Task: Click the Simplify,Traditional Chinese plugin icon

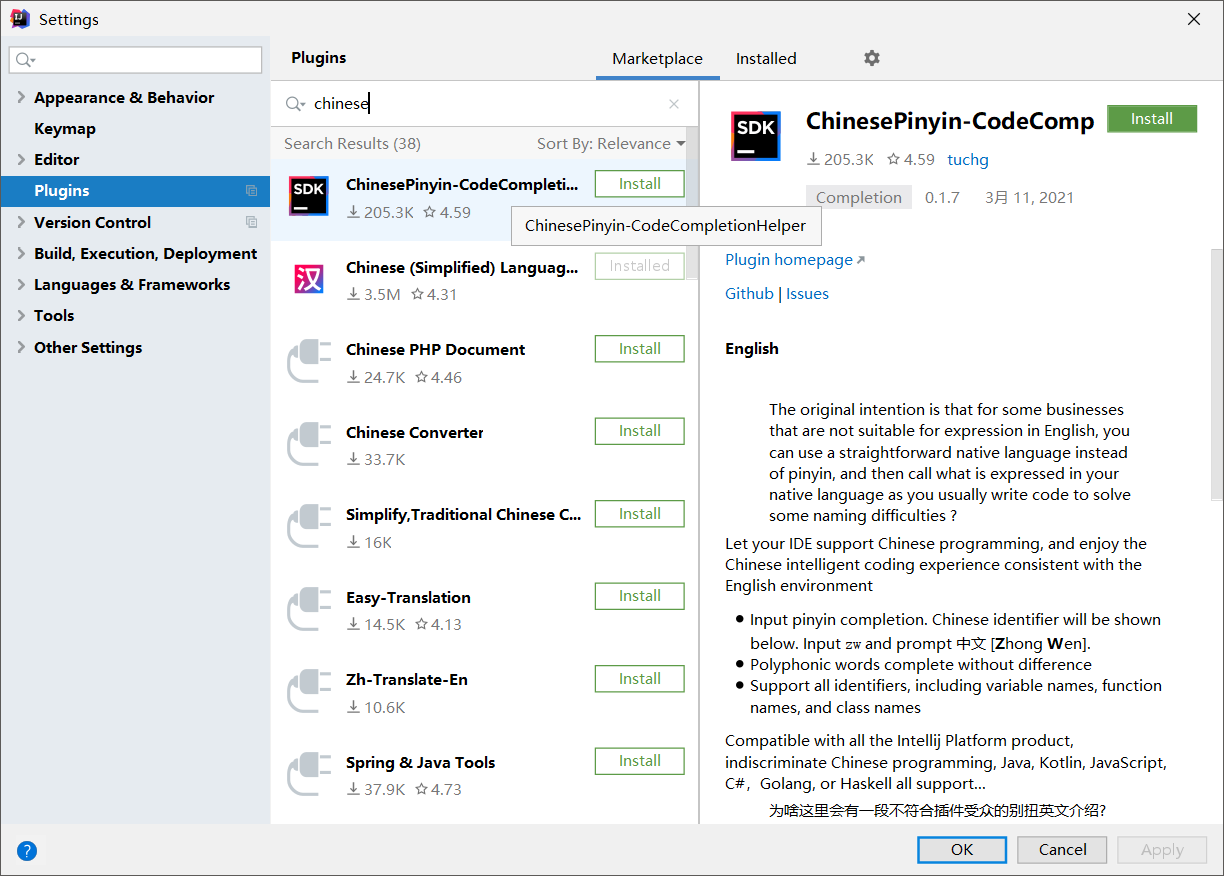Action: pos(309,526)
